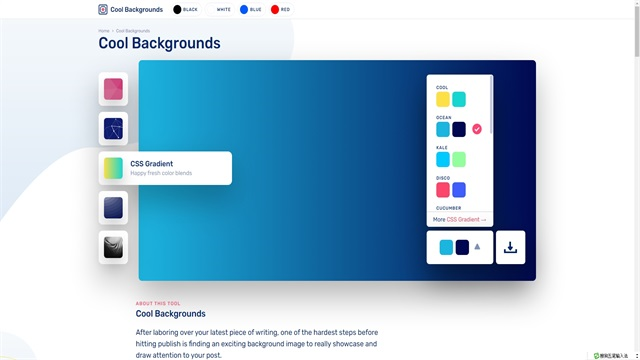Click the gradient list scrollbar
The width and height of the screenshot is (640, 360).
click(x=491, y=105)
